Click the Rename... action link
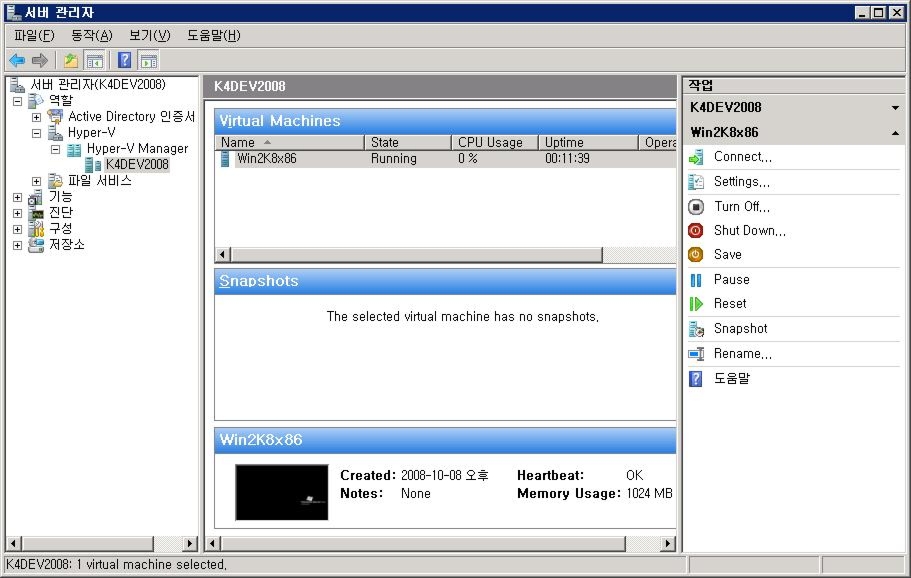911x578 pixels. 743,354
